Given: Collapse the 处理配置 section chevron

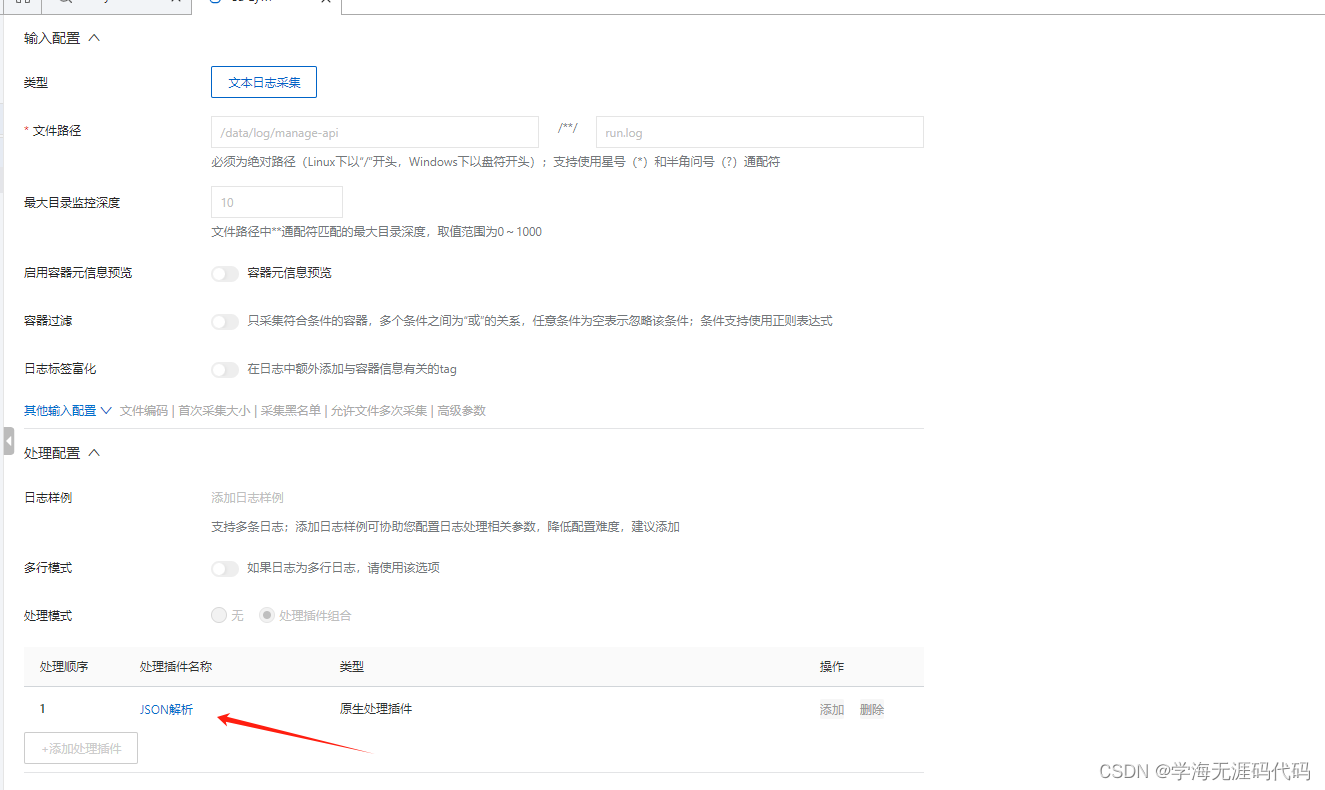Looking at the screenshot, I should pos(94,453).
